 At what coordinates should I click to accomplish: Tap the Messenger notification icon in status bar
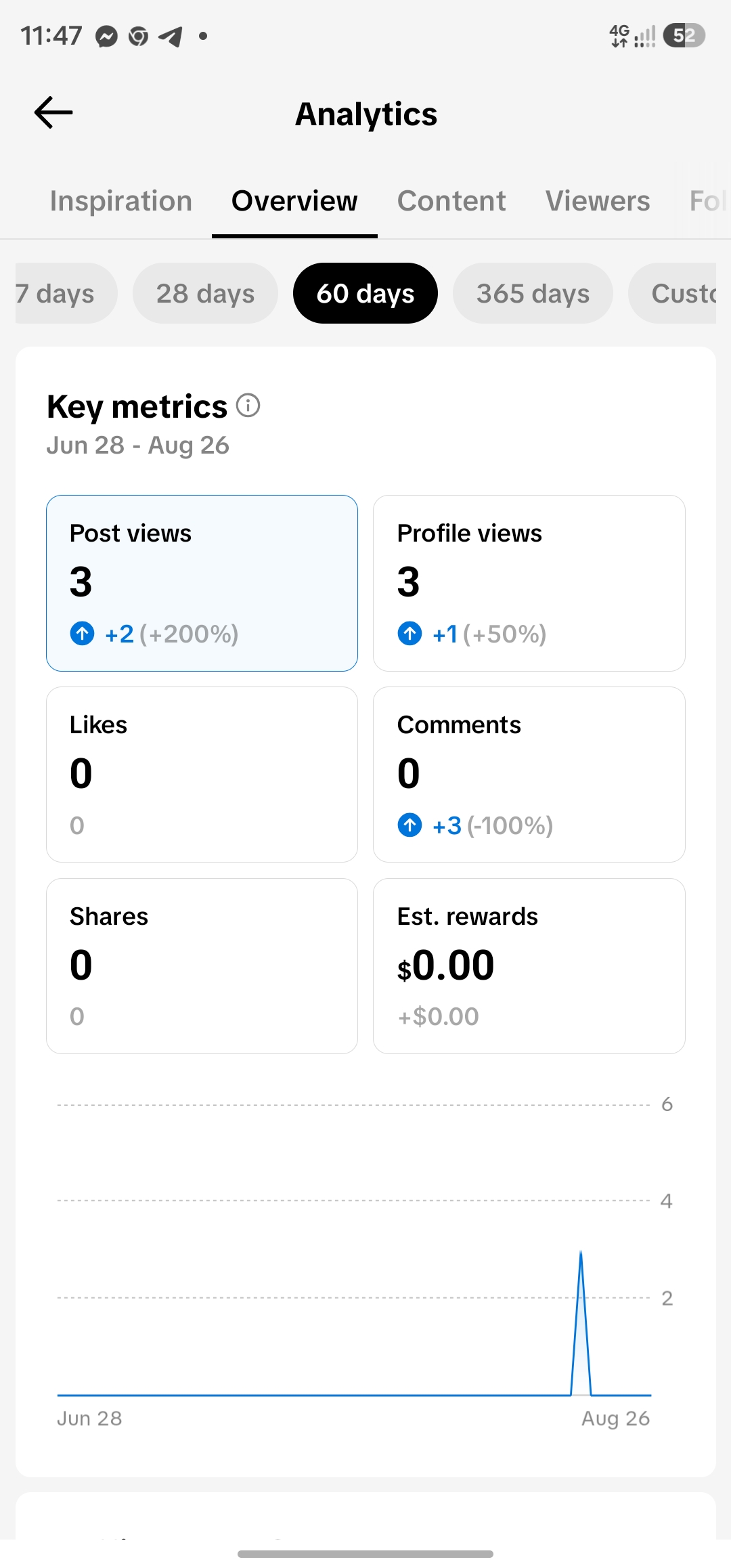click(x=106, y=36)
